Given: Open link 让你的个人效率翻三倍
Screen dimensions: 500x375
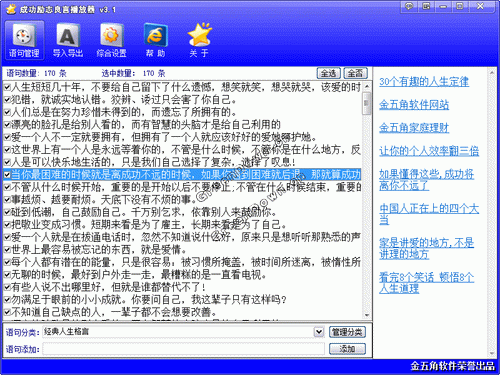Looking at the screenshot, I should (x=429, y=151).
